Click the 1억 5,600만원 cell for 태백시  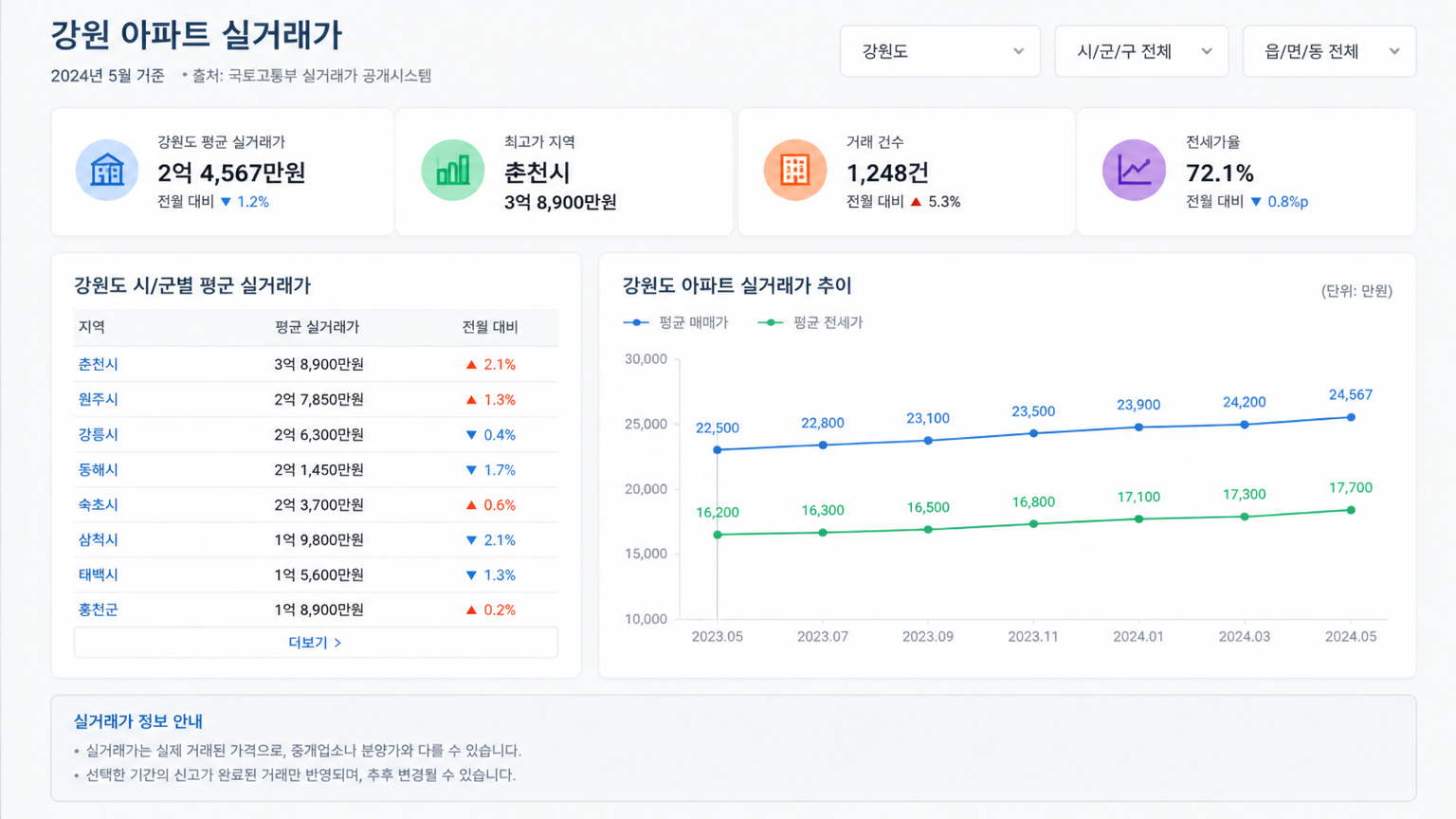point(318,574)
